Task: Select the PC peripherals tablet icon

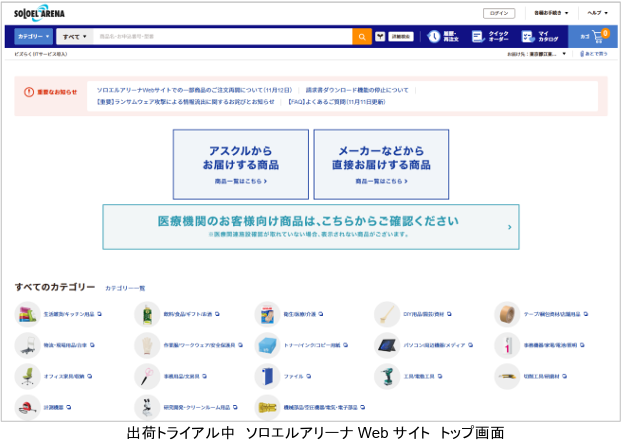Action: tap(386, 345)
